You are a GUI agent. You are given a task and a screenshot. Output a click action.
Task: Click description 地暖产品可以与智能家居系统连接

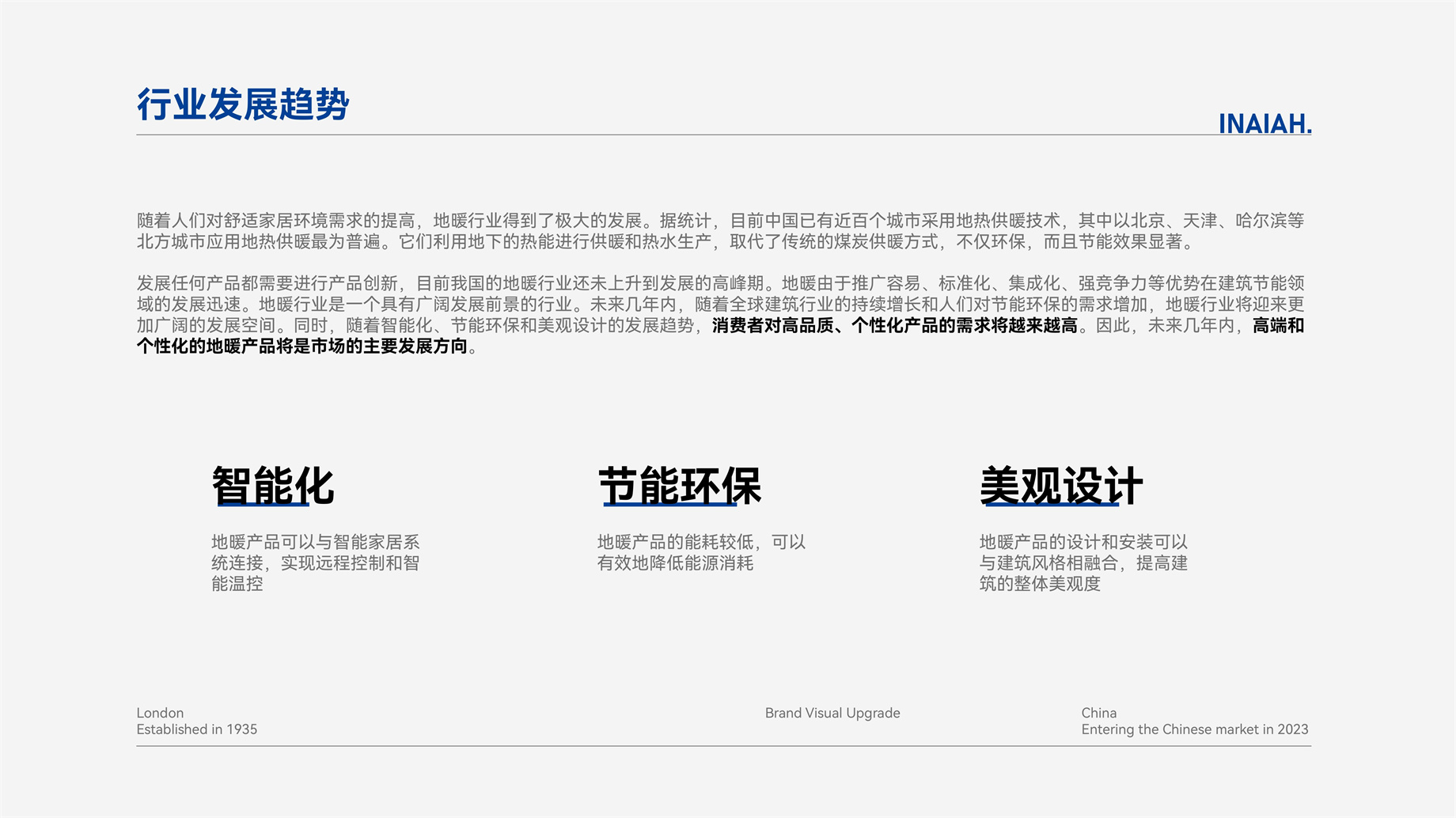point(316,562)
